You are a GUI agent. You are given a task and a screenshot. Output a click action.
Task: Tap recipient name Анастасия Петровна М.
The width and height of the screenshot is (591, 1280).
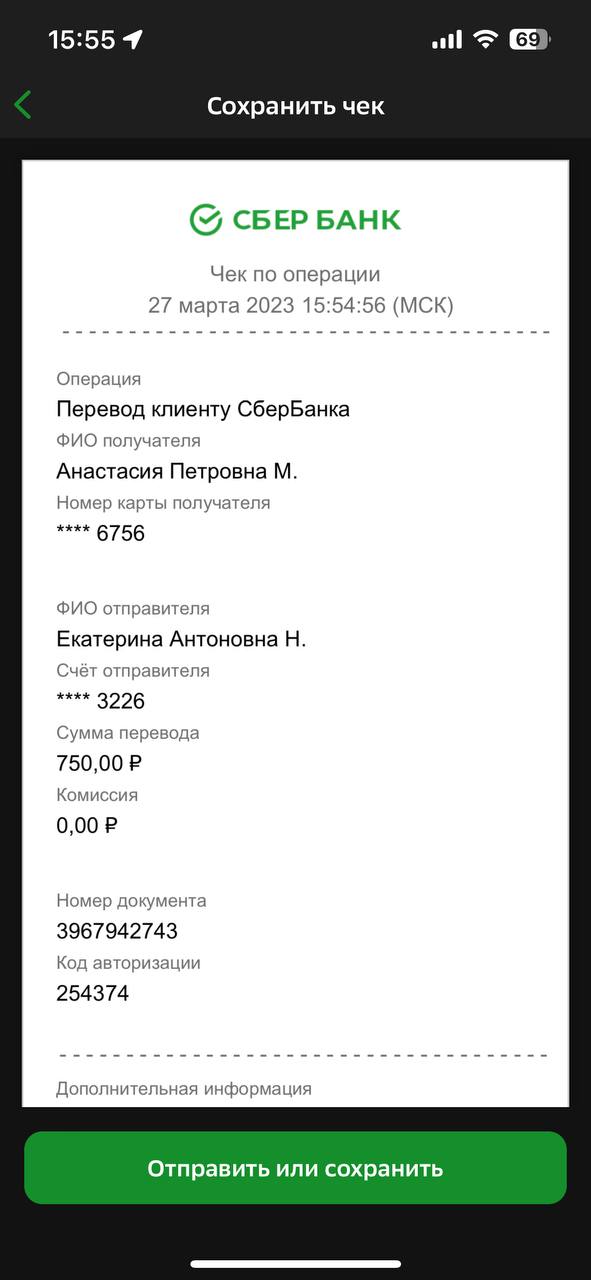tap(177, 471)
